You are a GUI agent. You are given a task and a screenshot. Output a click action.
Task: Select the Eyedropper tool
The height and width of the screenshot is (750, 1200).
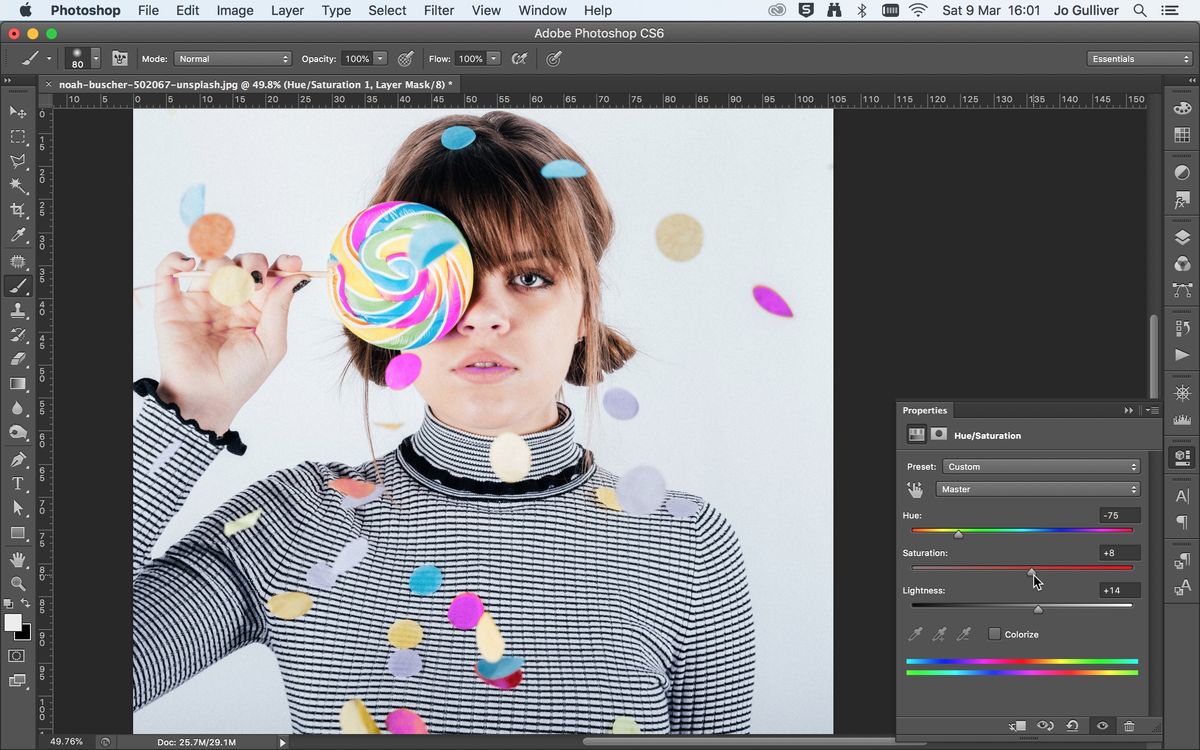click(18, 235)
